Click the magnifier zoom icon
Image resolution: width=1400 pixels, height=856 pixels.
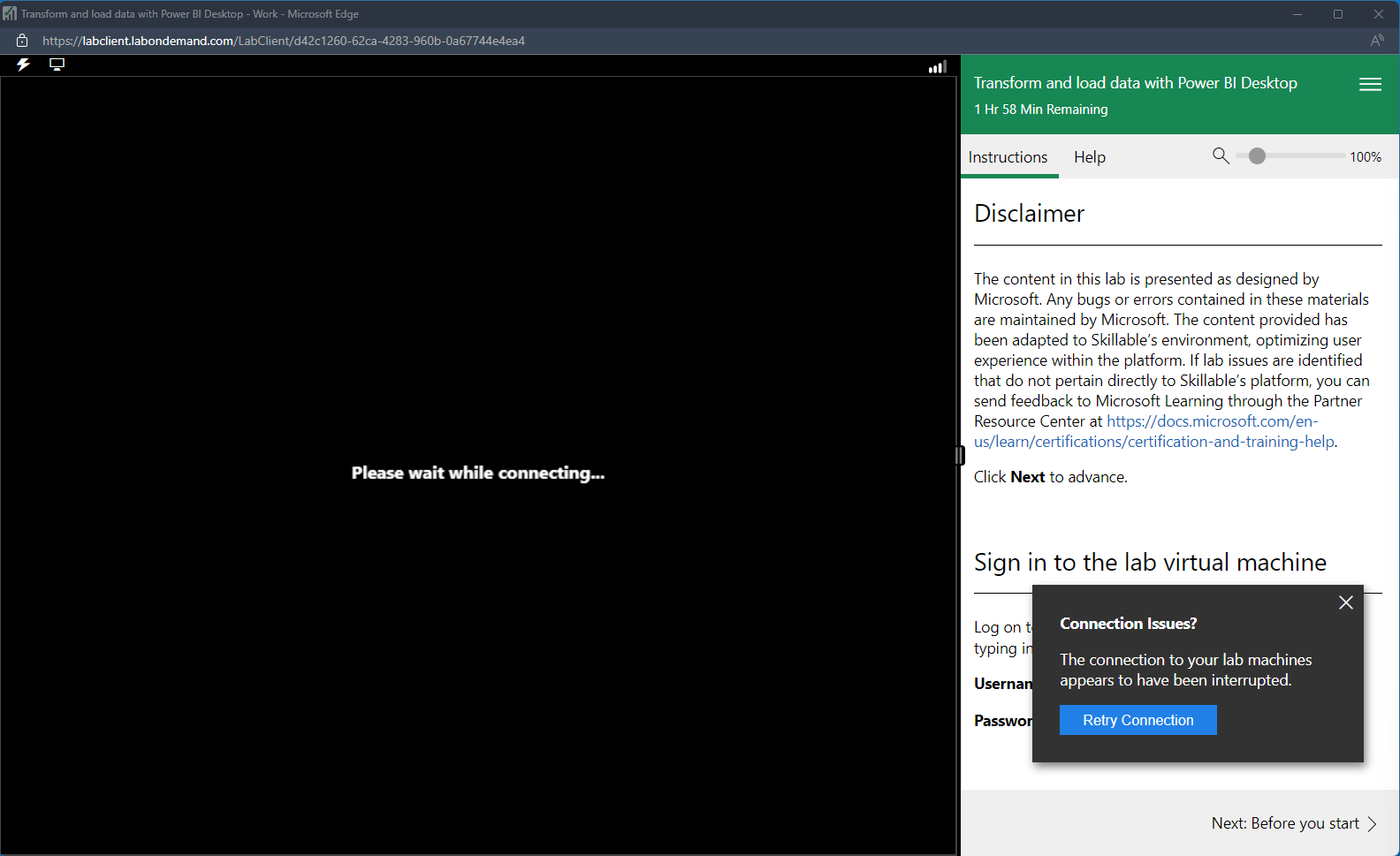pyautogui.click(x=1221, y=156)
